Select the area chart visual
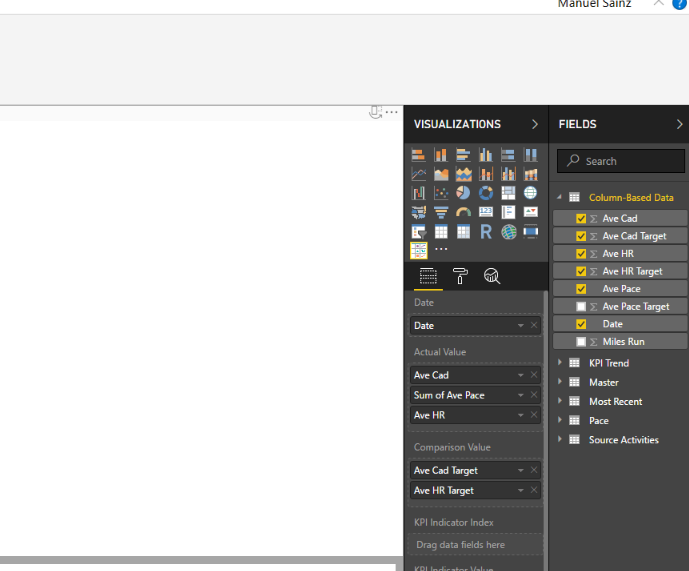Image resolution: width=689 pixels, height=571 pixels. coord(441,174)
